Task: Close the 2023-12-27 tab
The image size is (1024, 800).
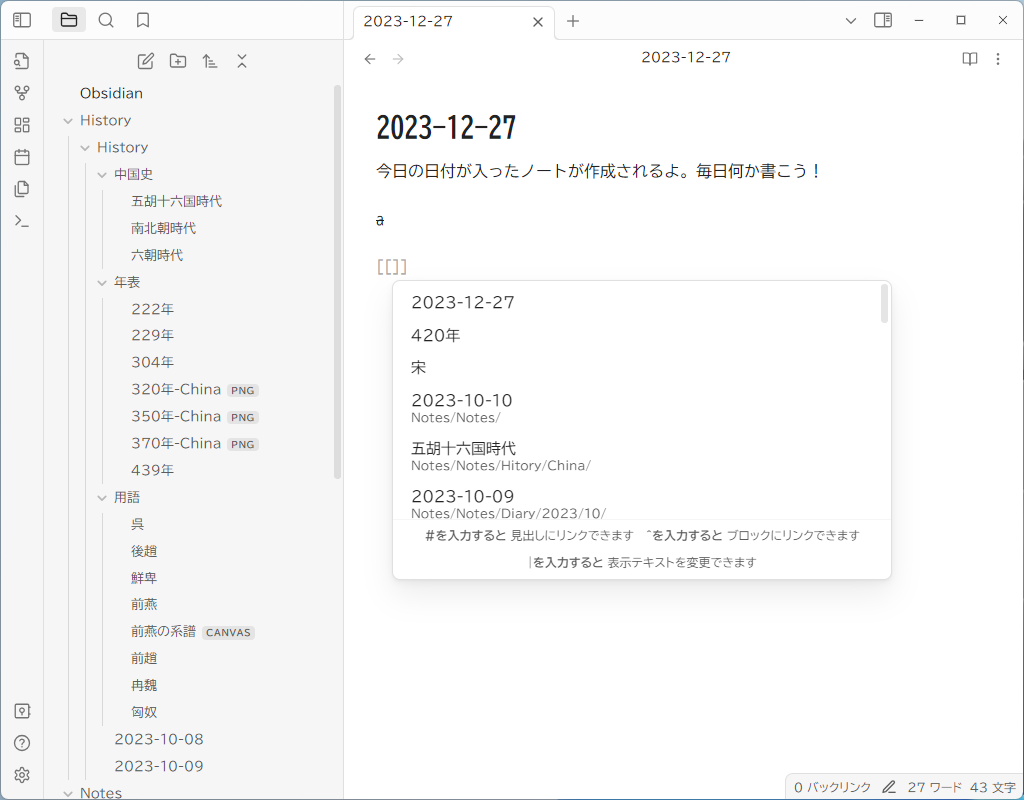Action: (538, 22)
